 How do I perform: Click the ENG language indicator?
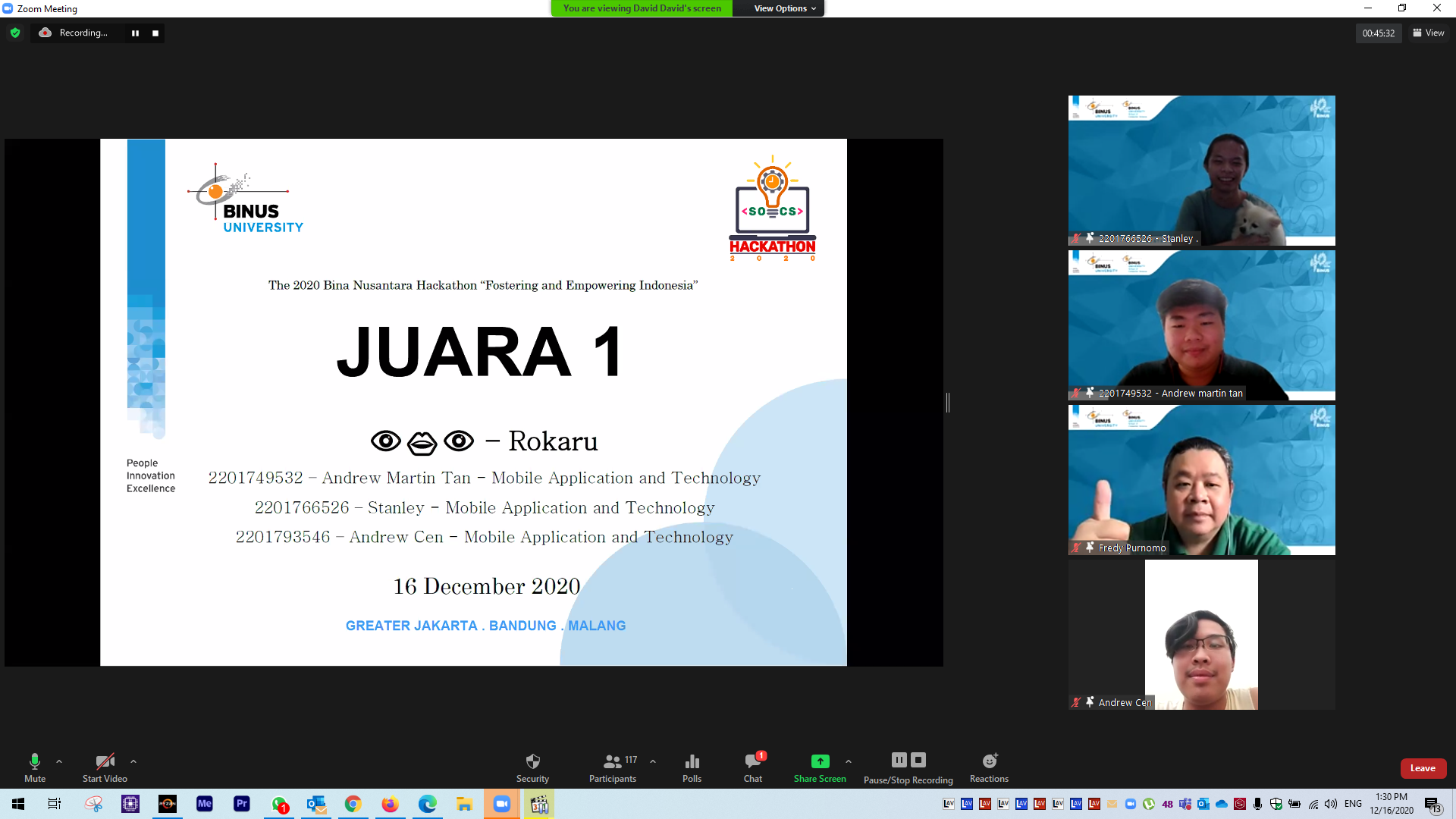point(1353,804)
